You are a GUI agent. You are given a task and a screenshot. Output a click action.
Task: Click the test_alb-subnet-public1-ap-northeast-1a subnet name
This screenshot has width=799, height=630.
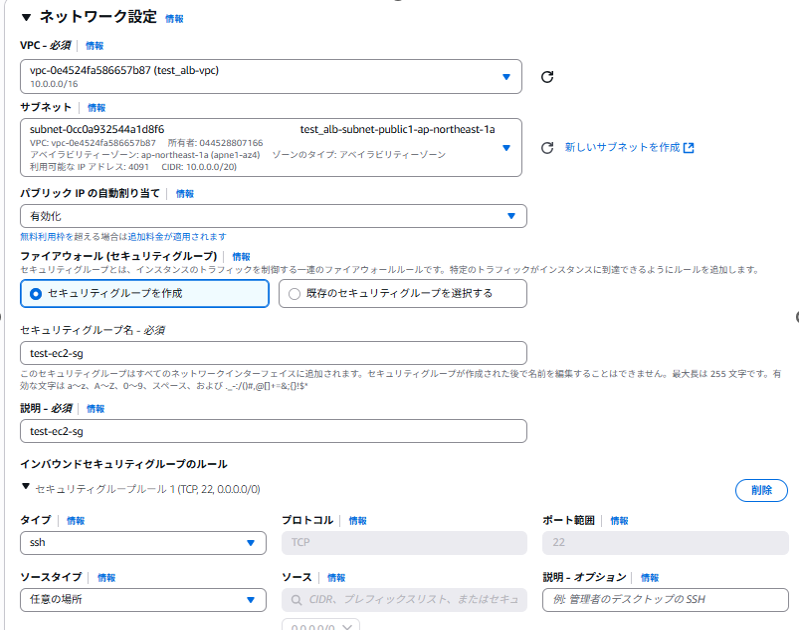[397, 129]
